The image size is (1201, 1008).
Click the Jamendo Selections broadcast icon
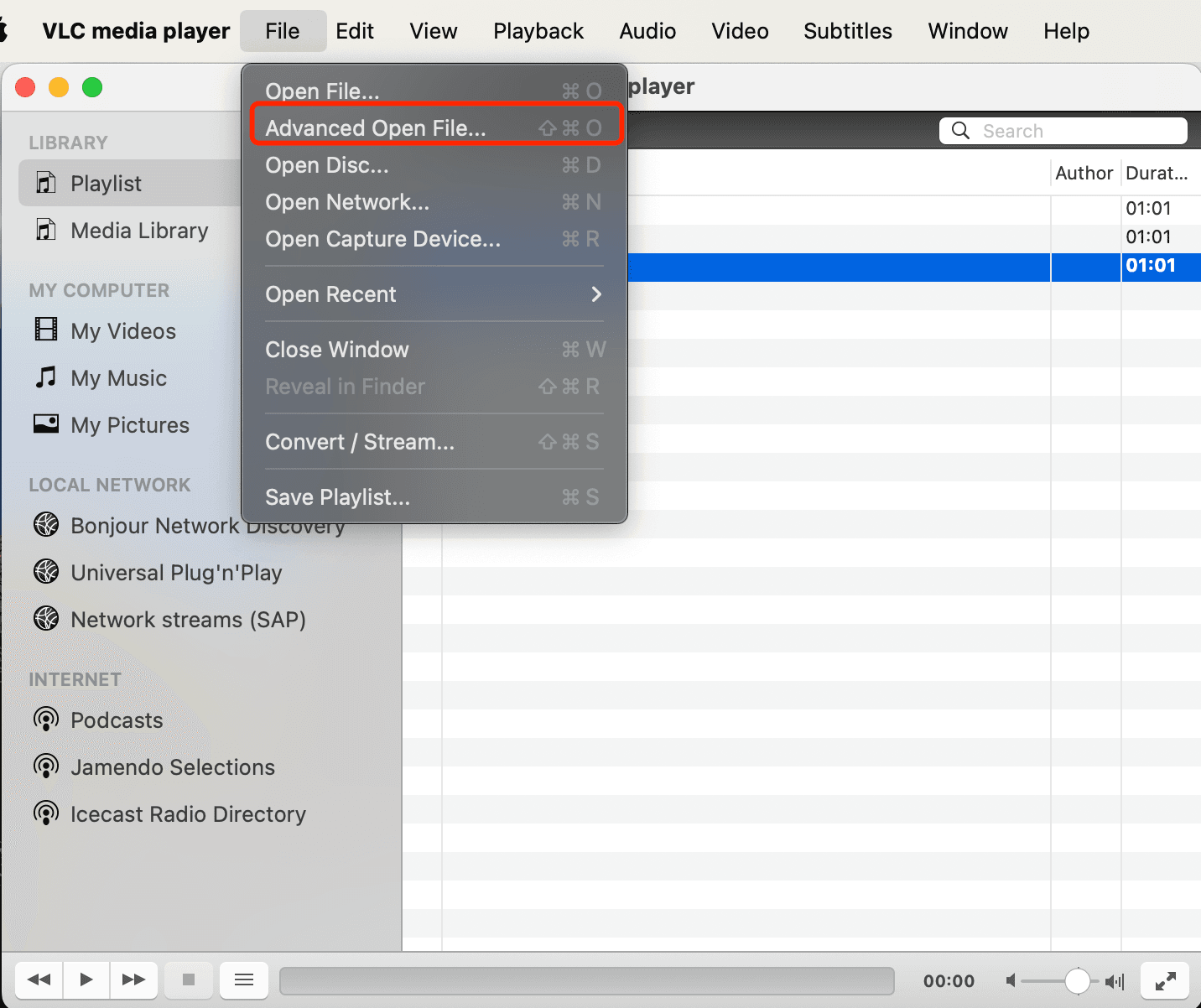tap(46, 766)
